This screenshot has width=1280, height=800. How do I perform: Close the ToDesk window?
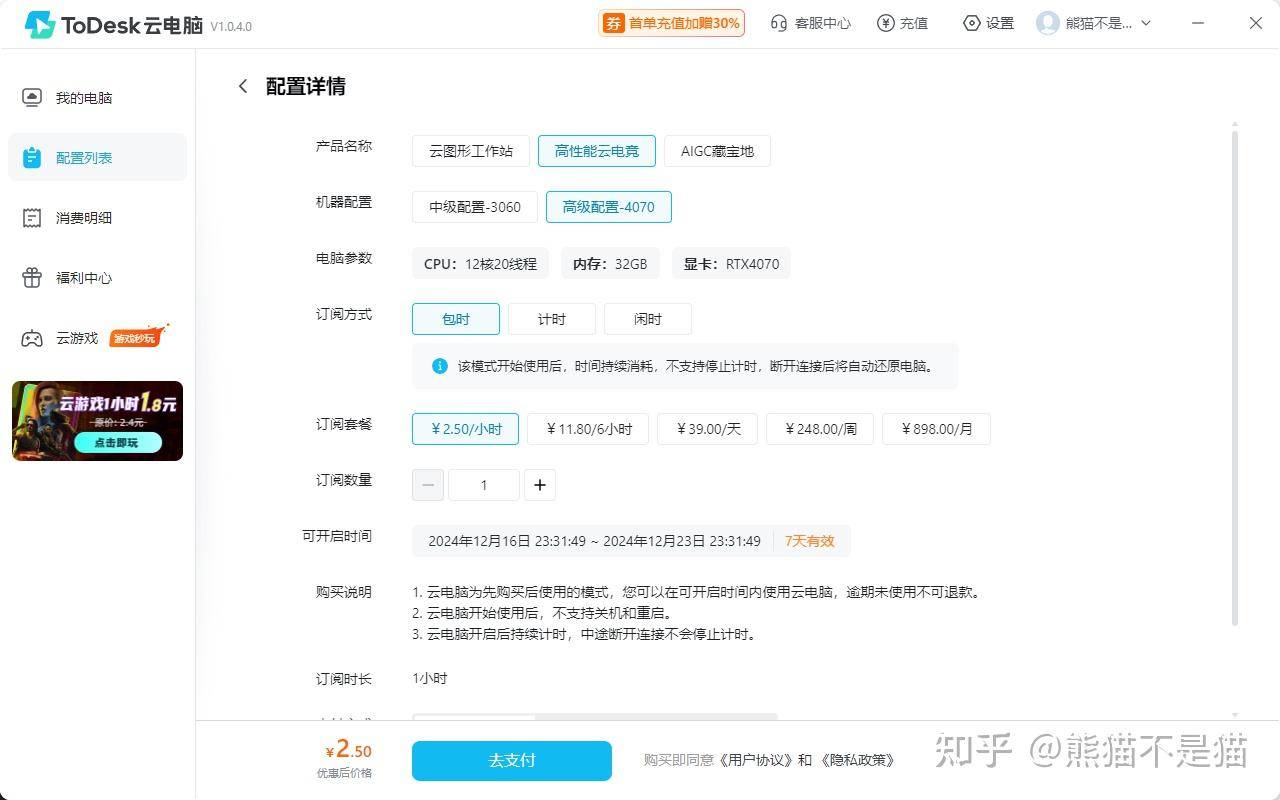[x=1256, y=23]
